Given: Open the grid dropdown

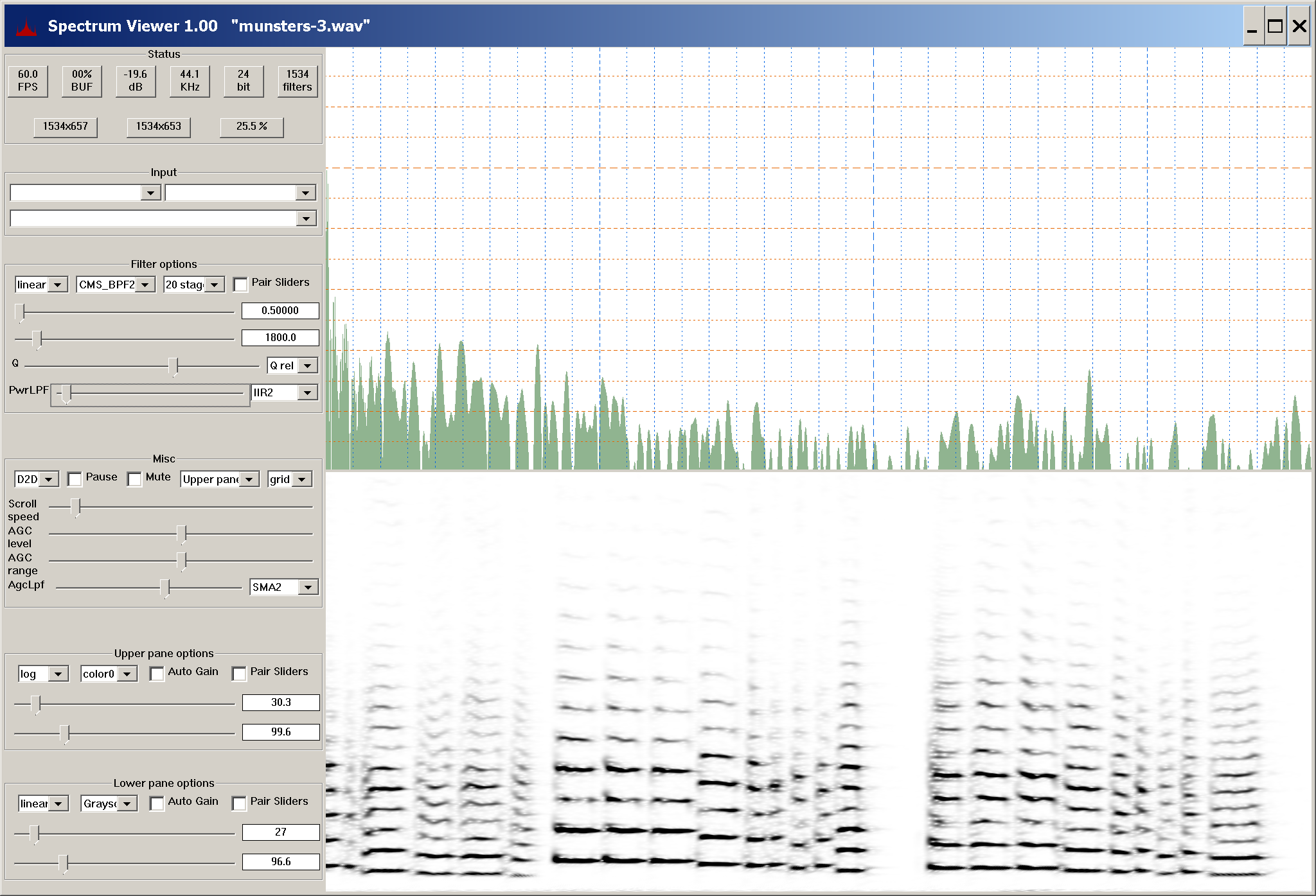Looking at the screenshot, I should coord(290,479).
